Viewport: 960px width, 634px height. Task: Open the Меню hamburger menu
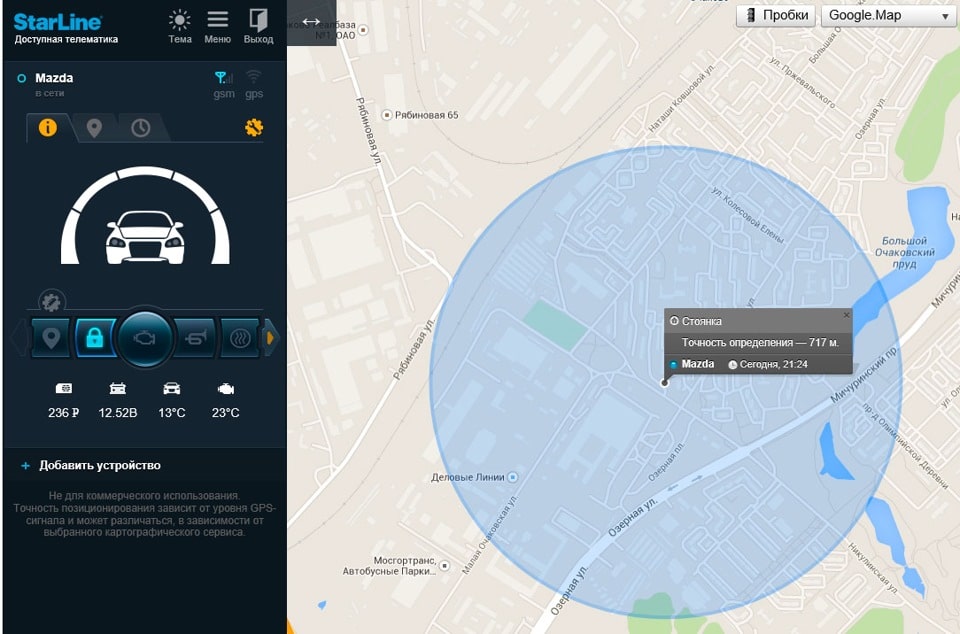(x=217, y=21)
